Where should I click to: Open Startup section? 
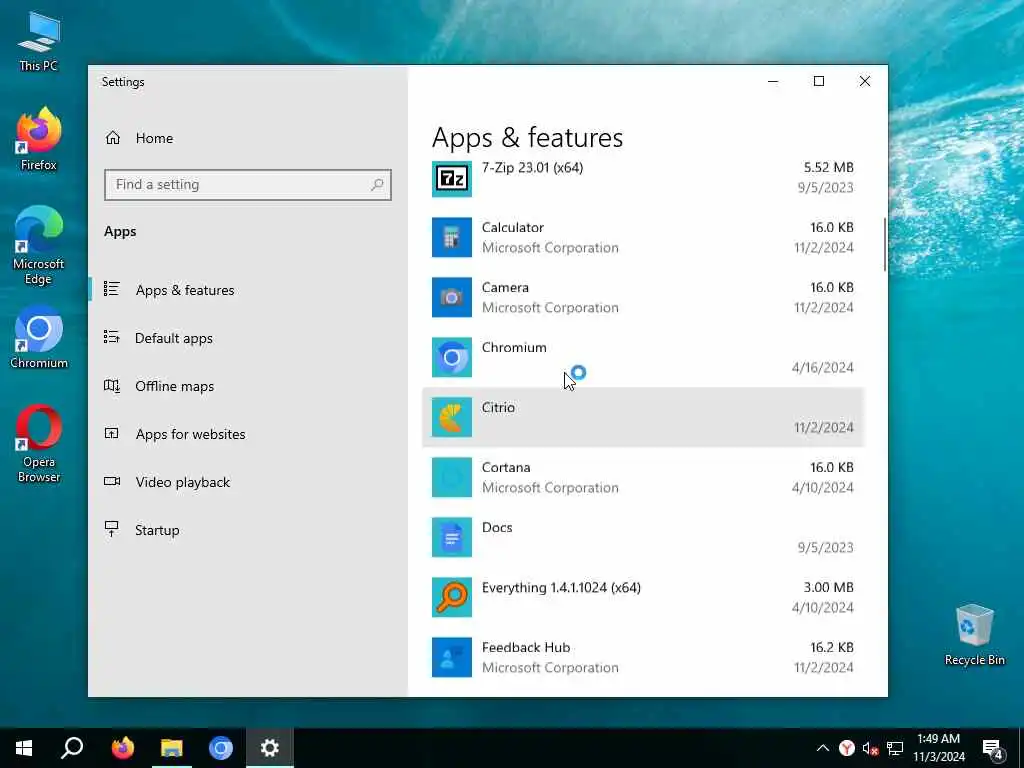pyautogui.click(x=157, y=530)
